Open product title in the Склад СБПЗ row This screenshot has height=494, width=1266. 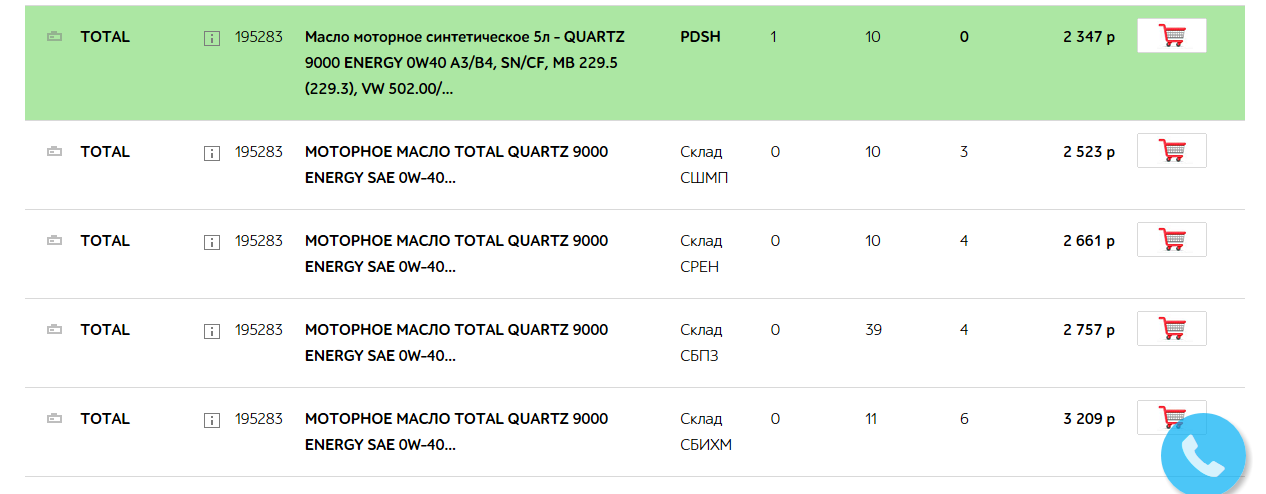[456, 343]
